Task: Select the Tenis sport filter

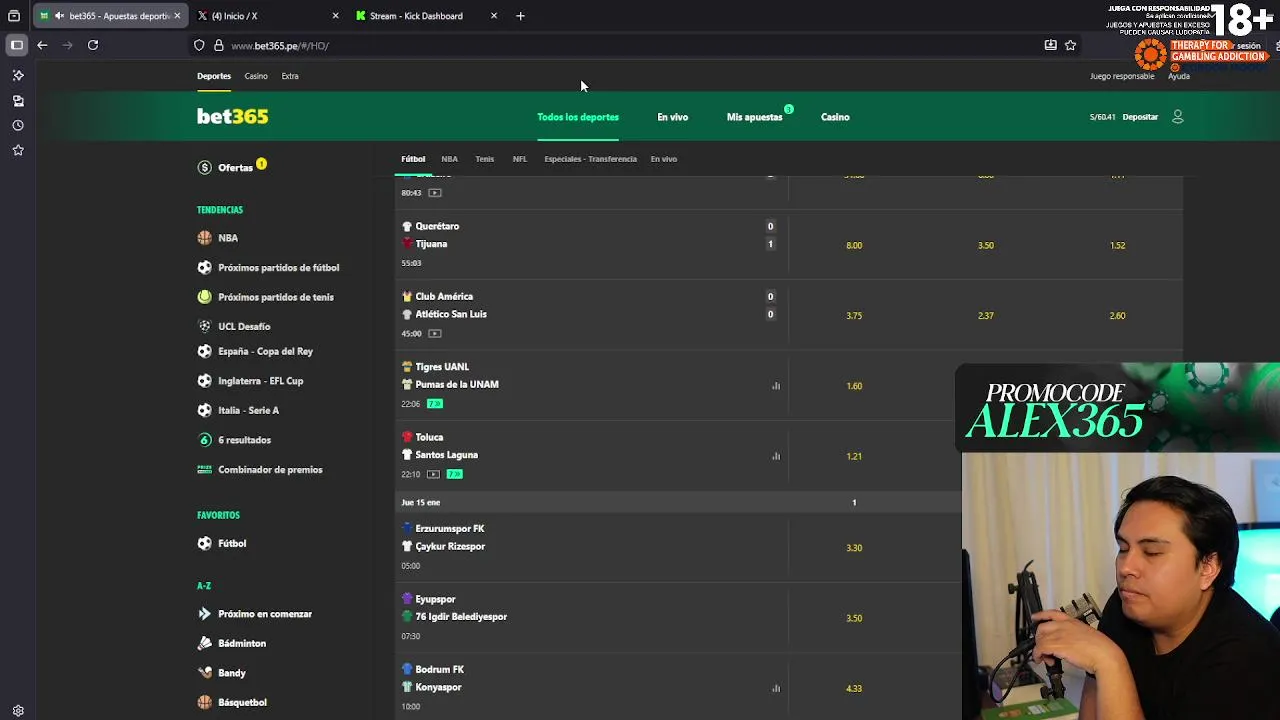Action: click(485, 159)
